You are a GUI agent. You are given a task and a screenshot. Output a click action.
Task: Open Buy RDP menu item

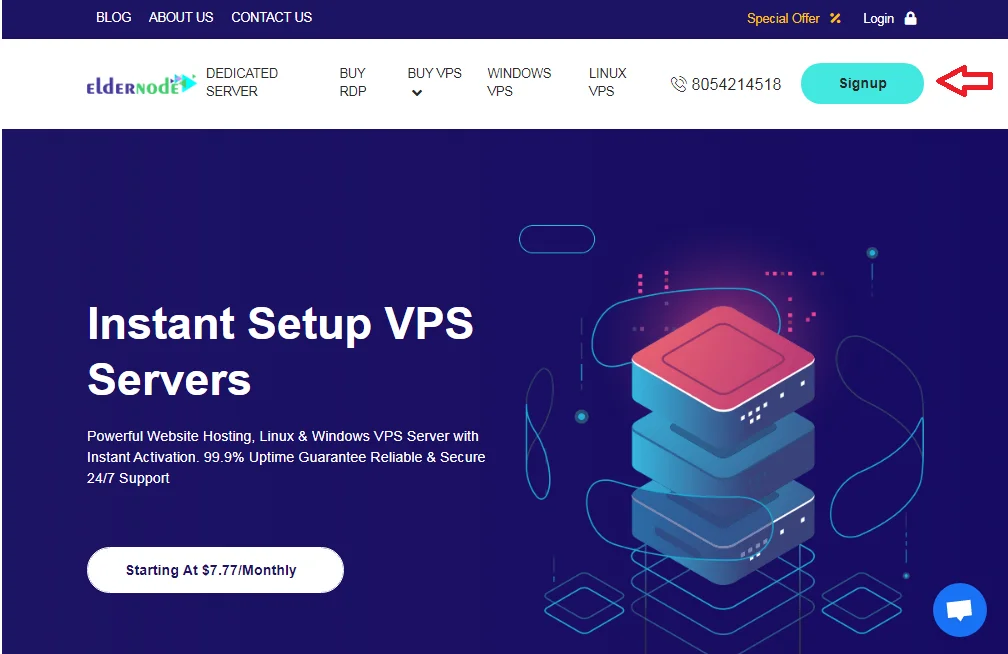(x=353, y=82)
